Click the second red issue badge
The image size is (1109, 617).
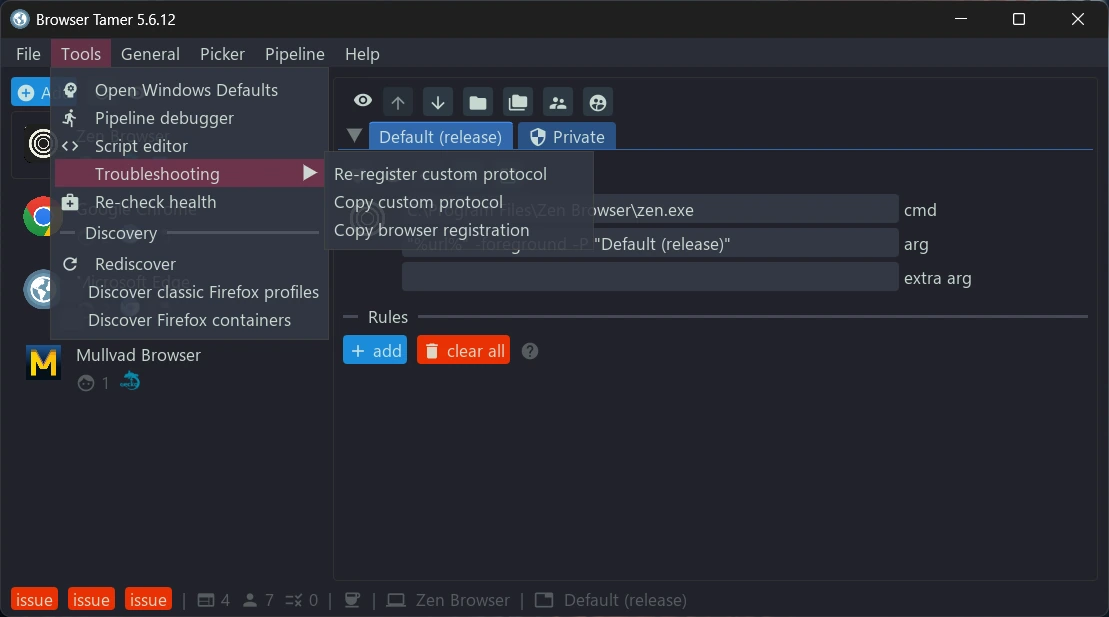(91, 600)
